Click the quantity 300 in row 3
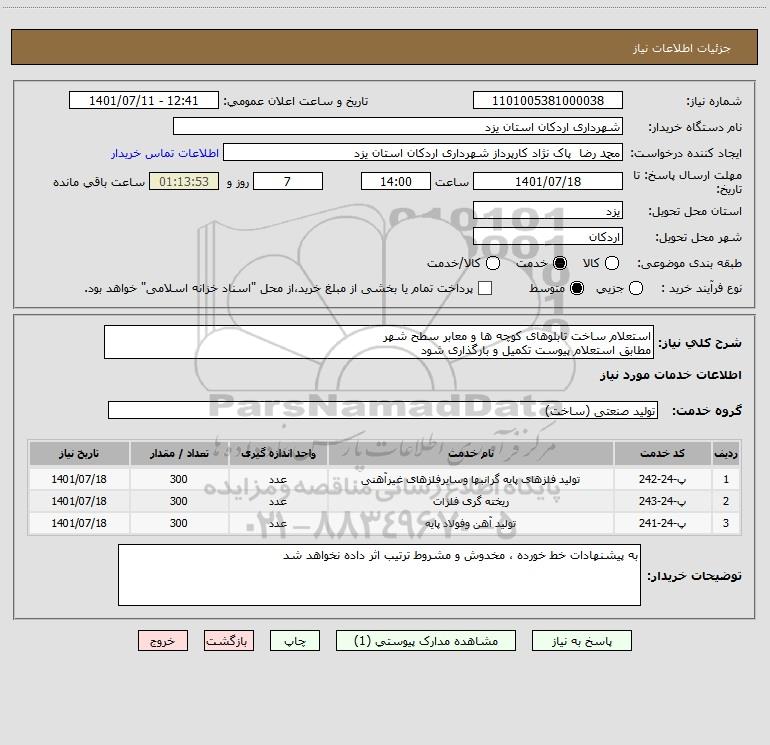Viewport: 770px width, 745px height. tap(179, 523)
